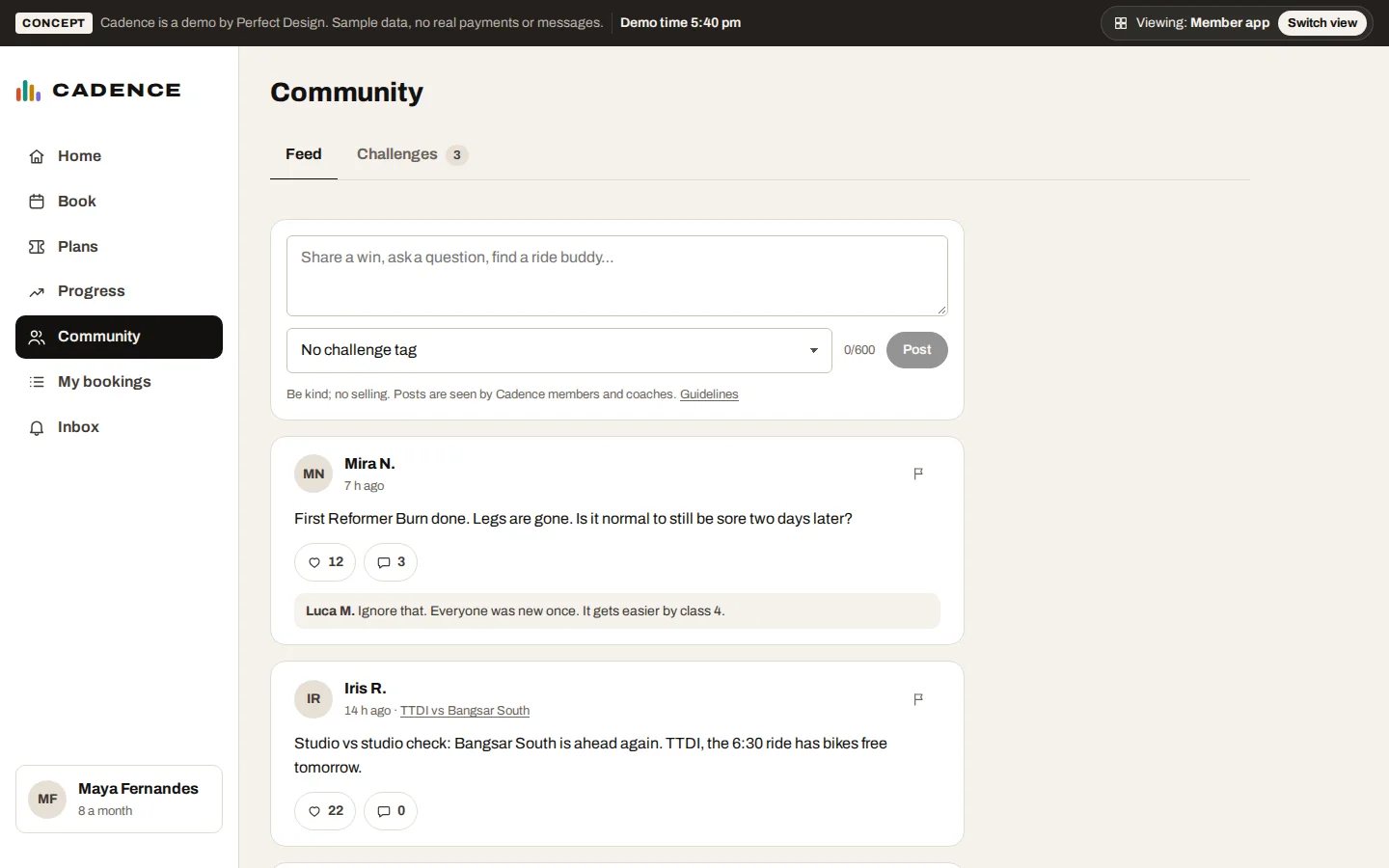Screen dimensions: 1389x868
Task: Click the Switch view button
Action: [1322, 23]
